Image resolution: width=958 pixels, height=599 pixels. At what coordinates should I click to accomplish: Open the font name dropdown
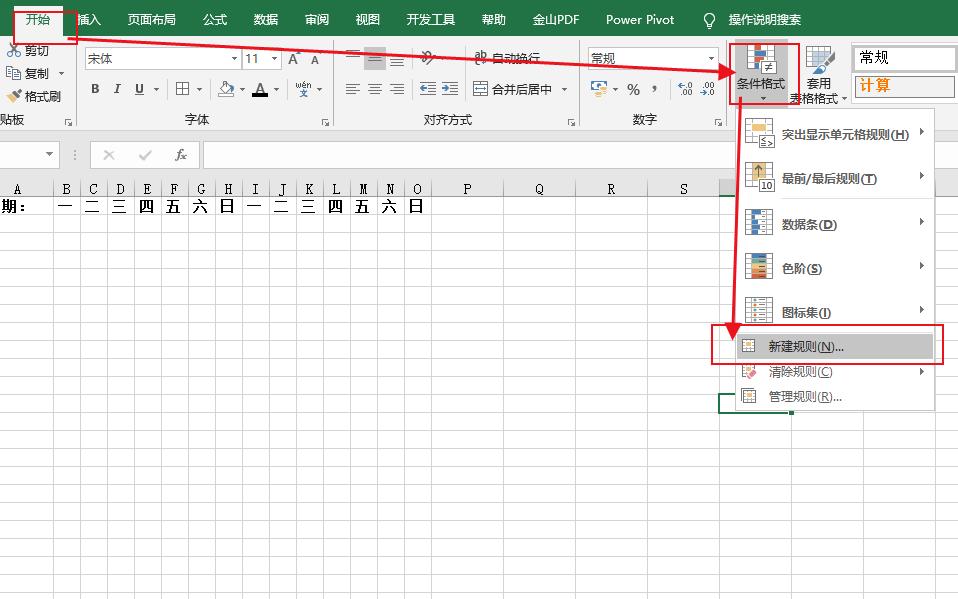pyautogui.click(x=234, y=58)
